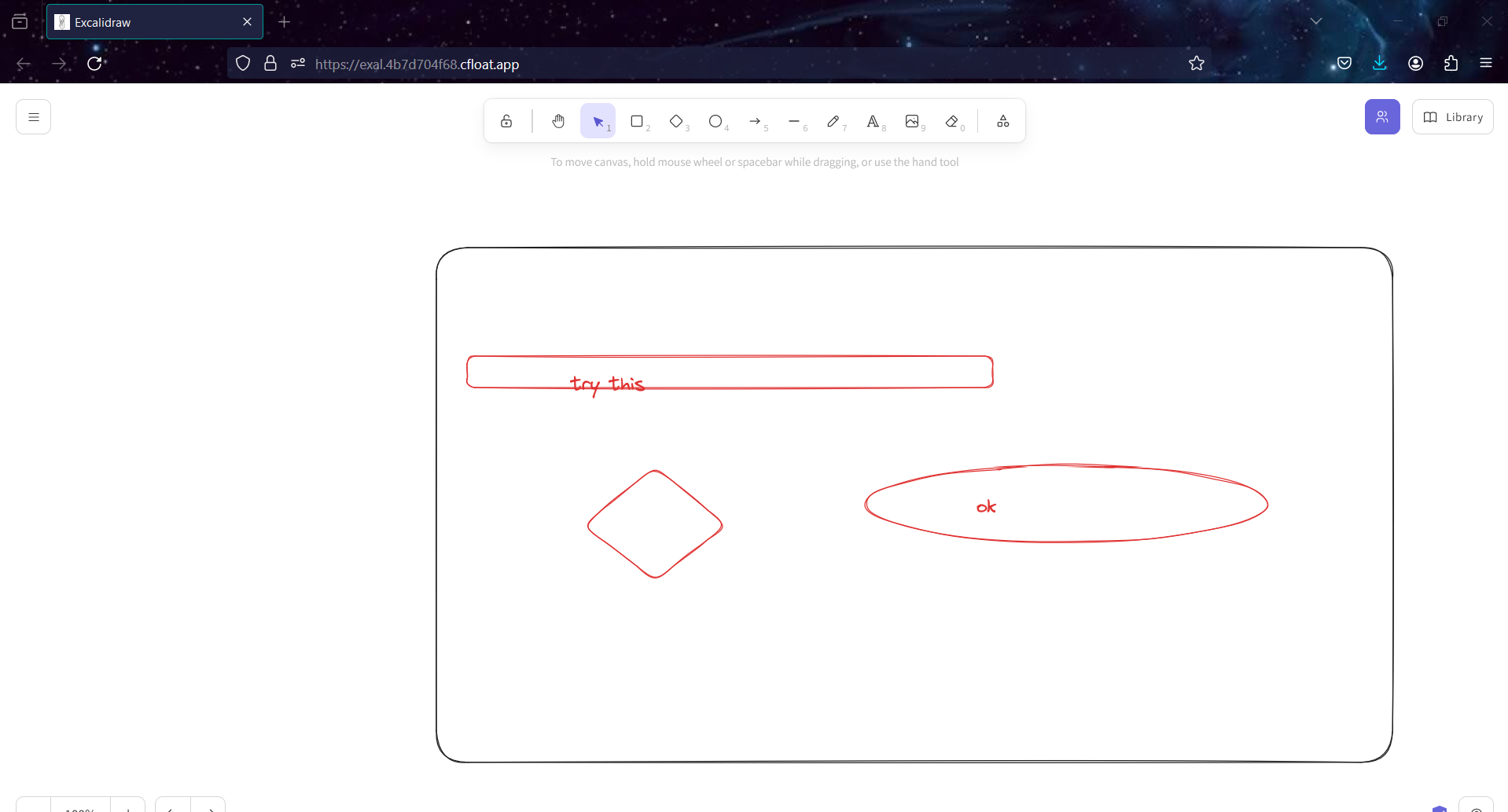Select the Text tool

click(x=873, y=121)
